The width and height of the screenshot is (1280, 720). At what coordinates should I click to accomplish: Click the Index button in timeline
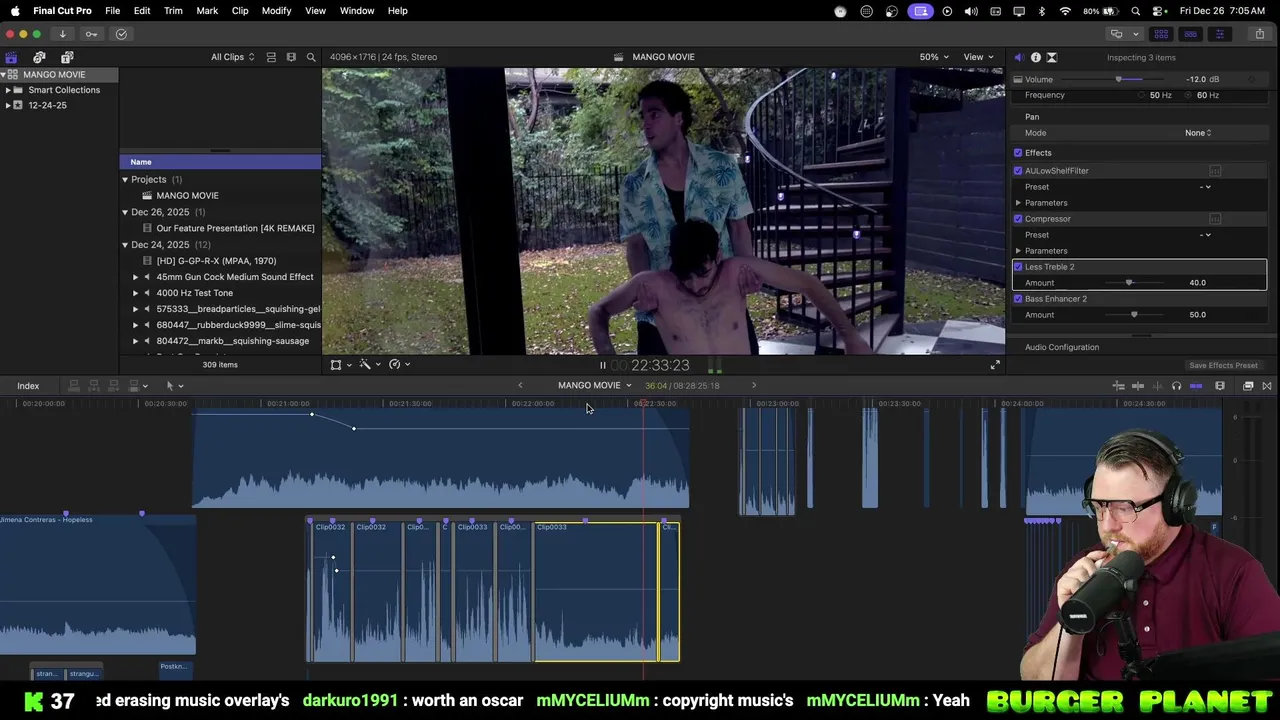coord(28,386)
